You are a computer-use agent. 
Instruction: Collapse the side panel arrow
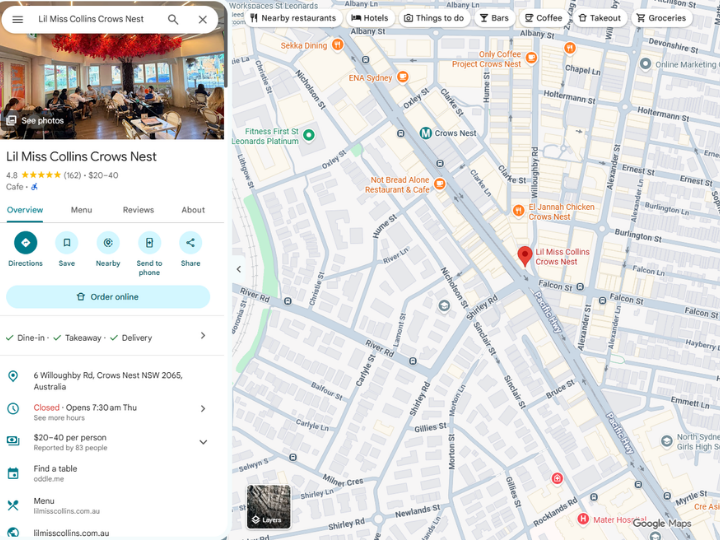(x=238, y=269)
